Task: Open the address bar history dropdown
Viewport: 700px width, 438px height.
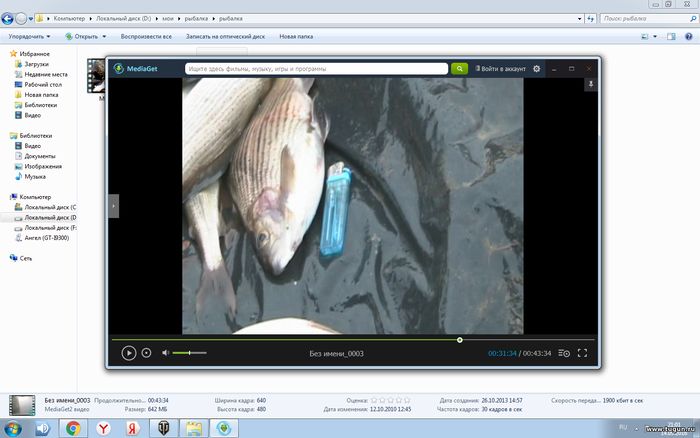Action: click(x=579, y=19)
